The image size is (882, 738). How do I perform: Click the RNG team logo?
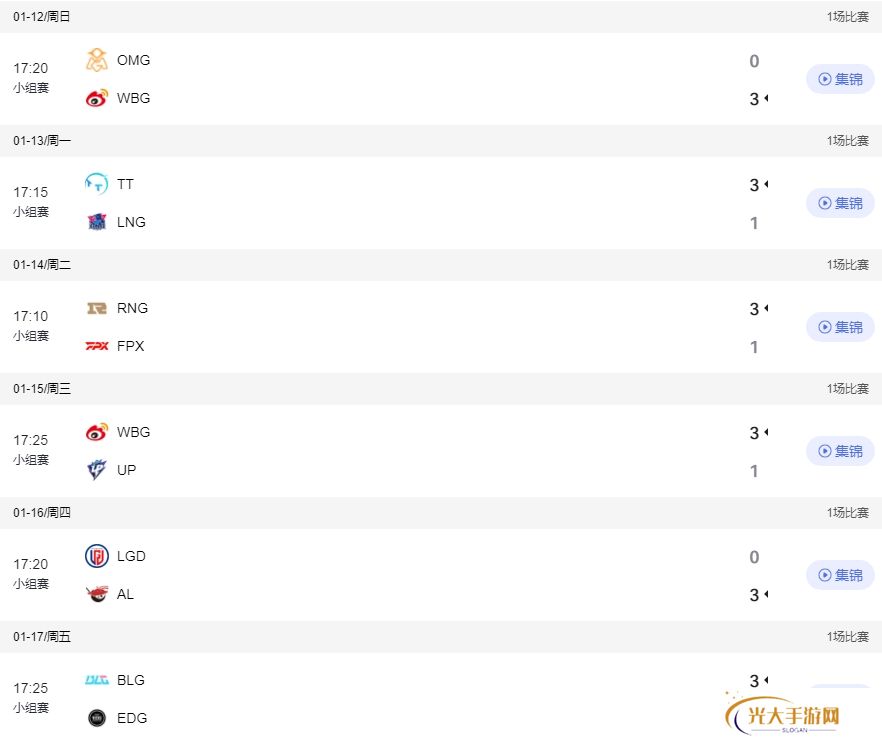[x=97, y=308]
